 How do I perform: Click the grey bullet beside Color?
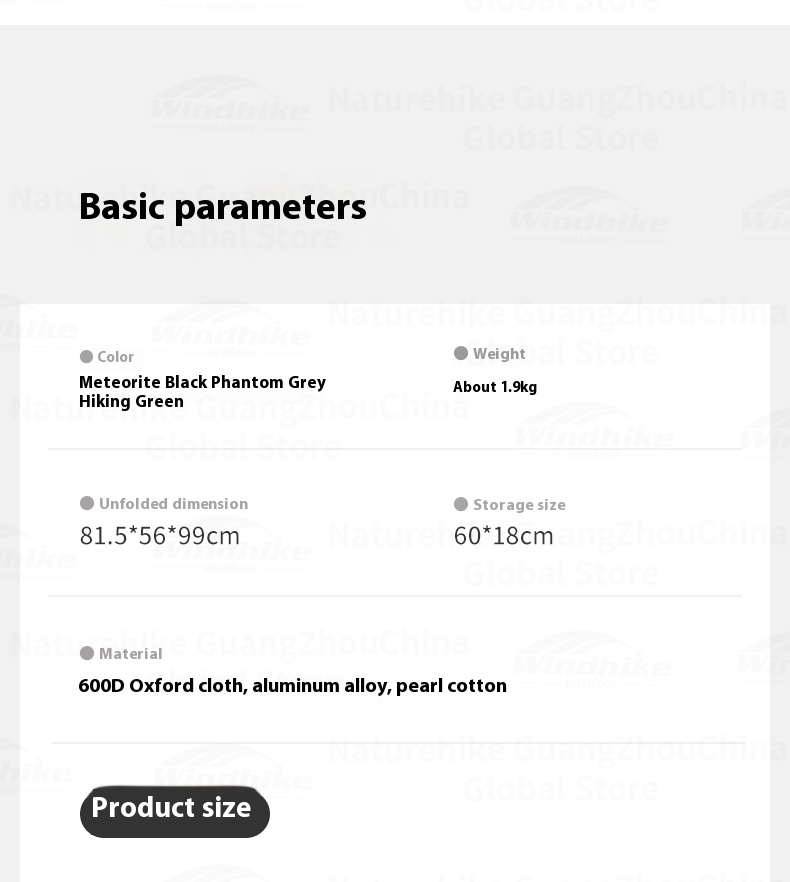pyautogui.click(x=86, y=357)
